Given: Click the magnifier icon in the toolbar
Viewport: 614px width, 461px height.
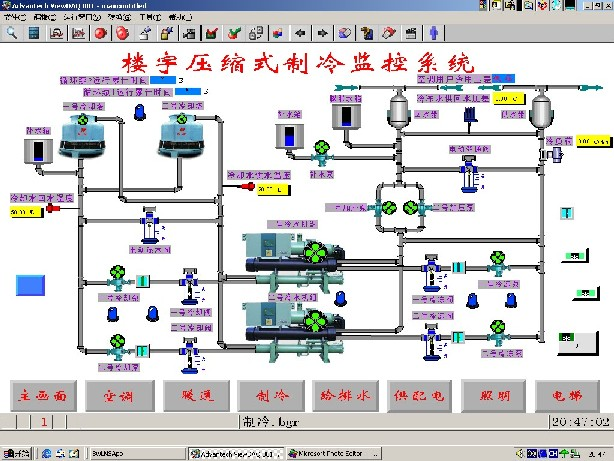Looking at the screenshot, I should (12, 32).
